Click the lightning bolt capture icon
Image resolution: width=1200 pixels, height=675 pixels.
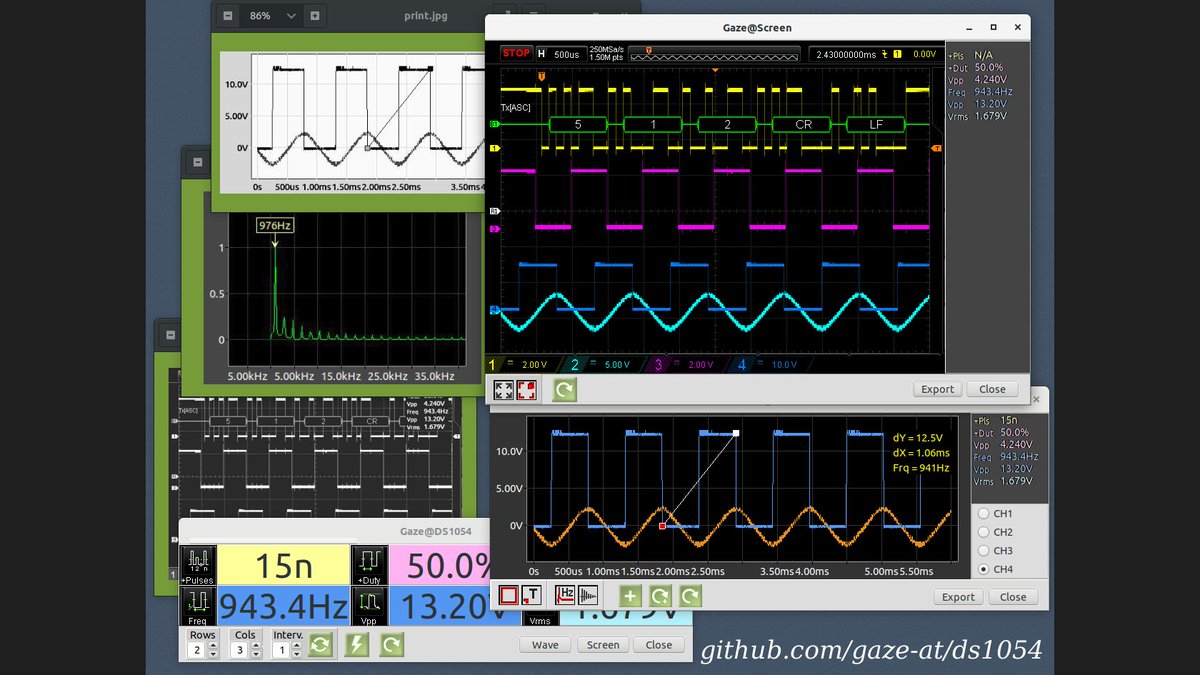pyautogui.click(x=357, y=644)
